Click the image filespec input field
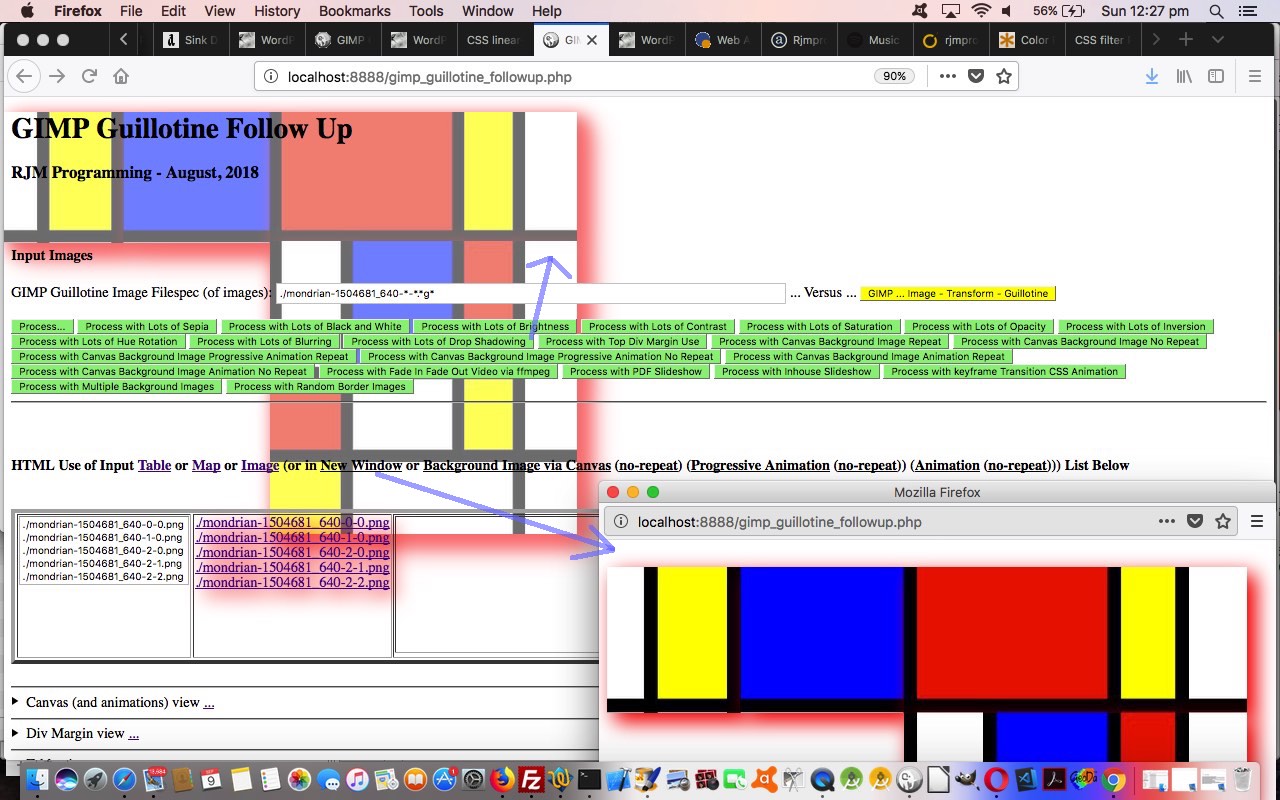Viewport: 1280px width, 800px height. tap(531, 294)
